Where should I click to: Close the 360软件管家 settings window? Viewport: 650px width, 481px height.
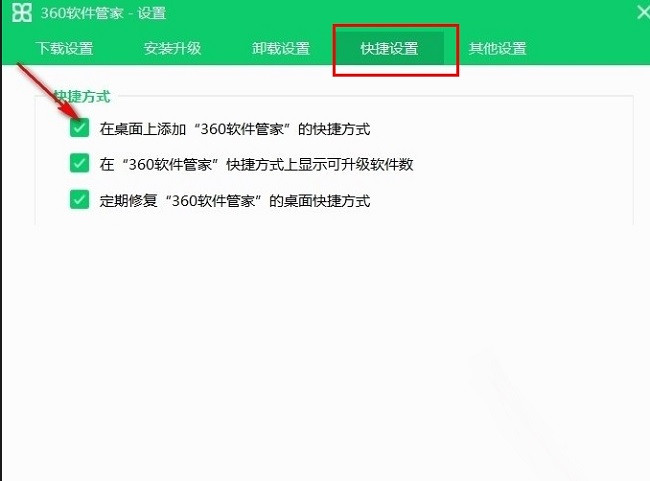(643, 12)
